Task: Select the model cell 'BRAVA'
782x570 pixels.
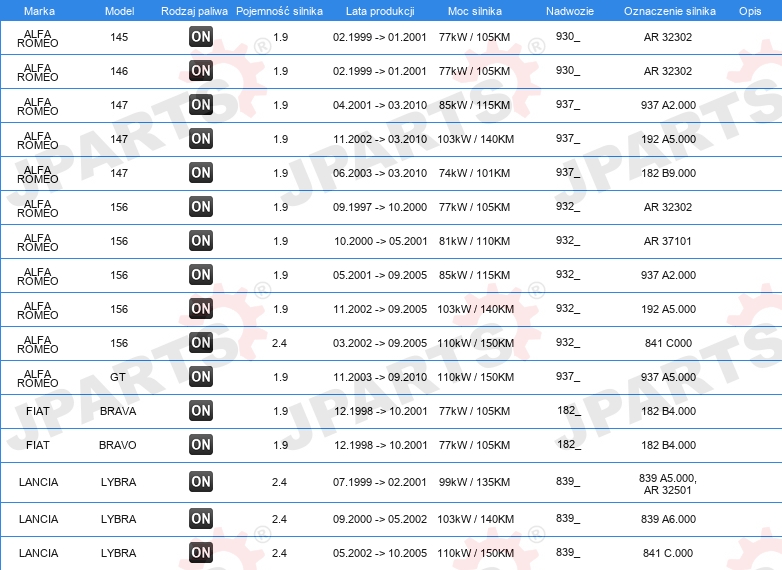Action: 118,411
